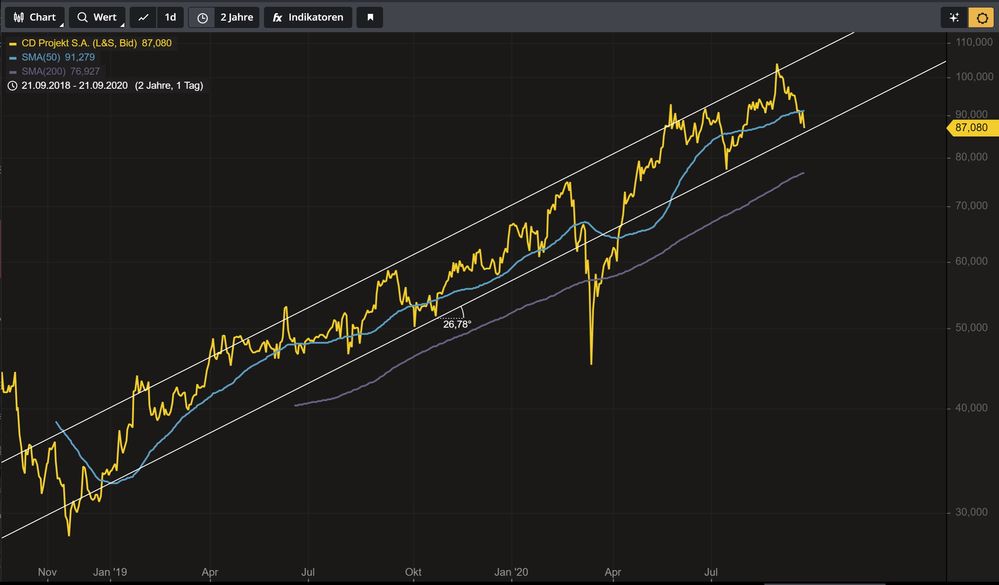Click the small clock icon beside date range
Screen dimensions: 999x585
click(x=12, y=85)
